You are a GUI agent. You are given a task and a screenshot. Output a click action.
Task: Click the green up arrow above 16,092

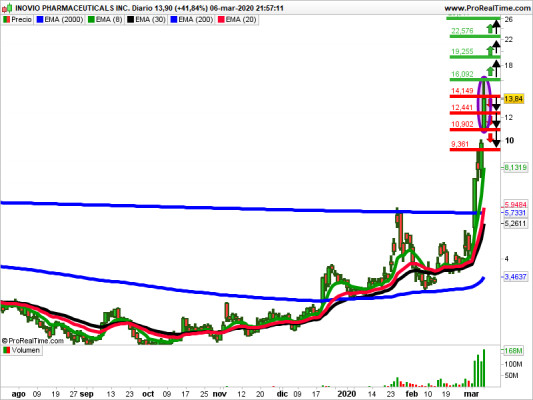pyautogui.click(x=490, y=71)
